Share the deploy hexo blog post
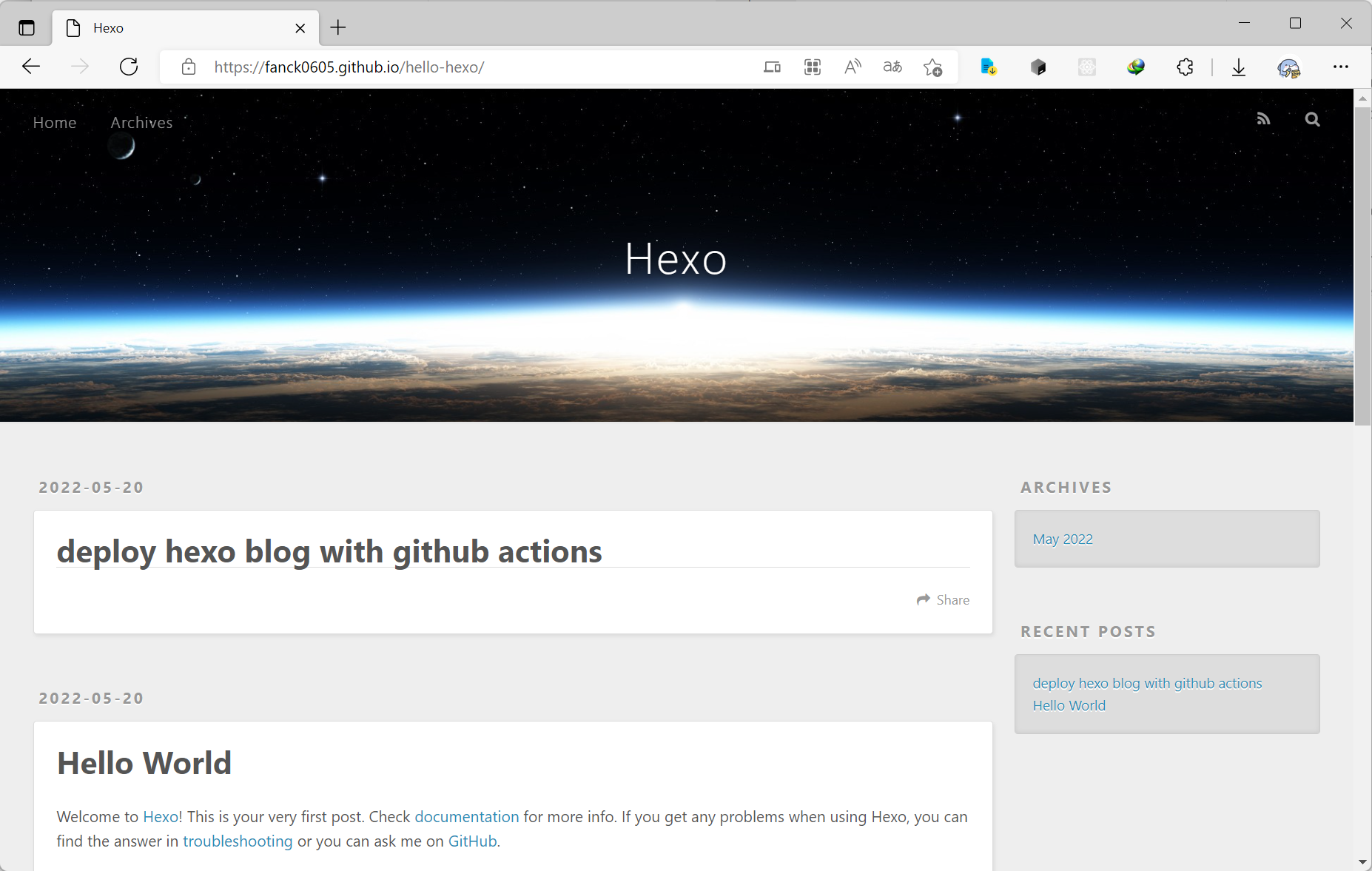 coord(943,600)
